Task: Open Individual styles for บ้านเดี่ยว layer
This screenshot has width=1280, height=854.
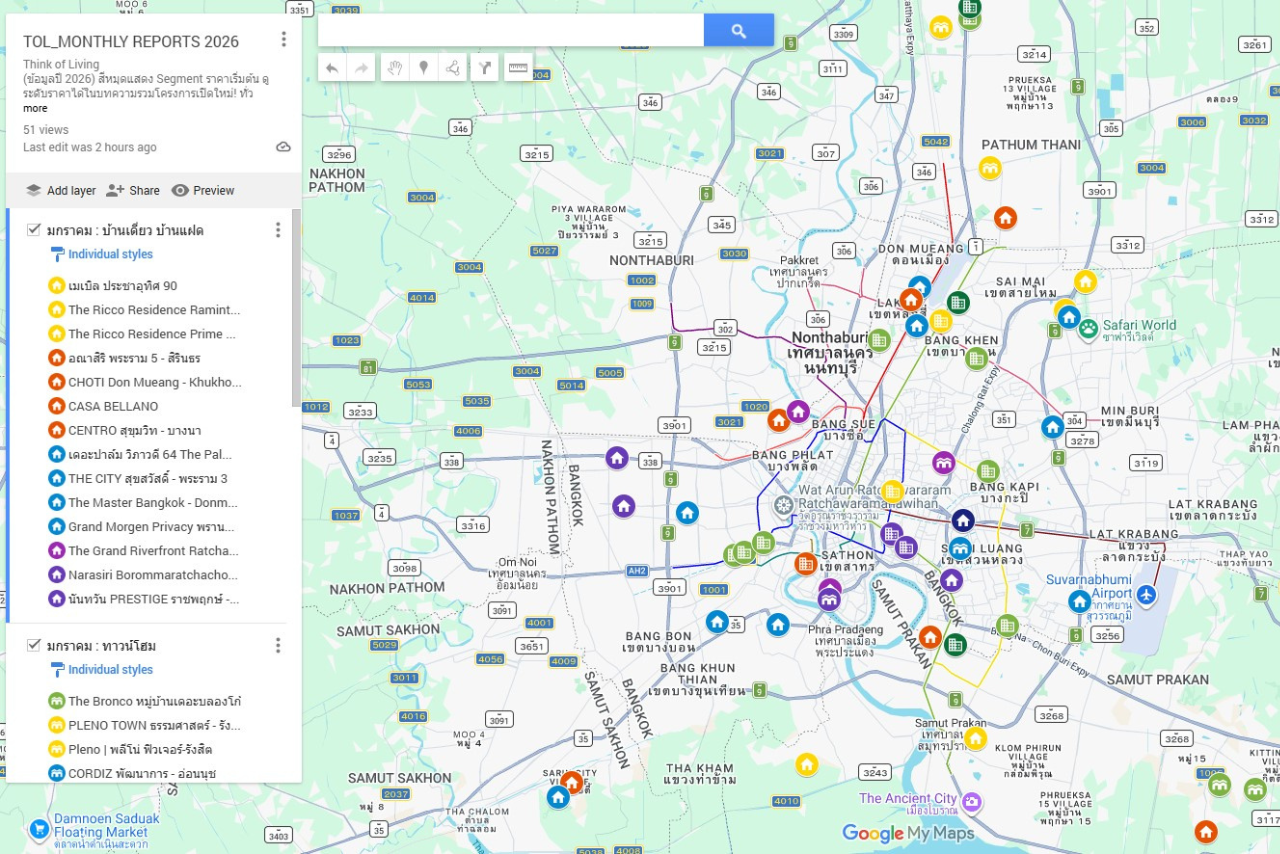Action: (x=110, y=254)
